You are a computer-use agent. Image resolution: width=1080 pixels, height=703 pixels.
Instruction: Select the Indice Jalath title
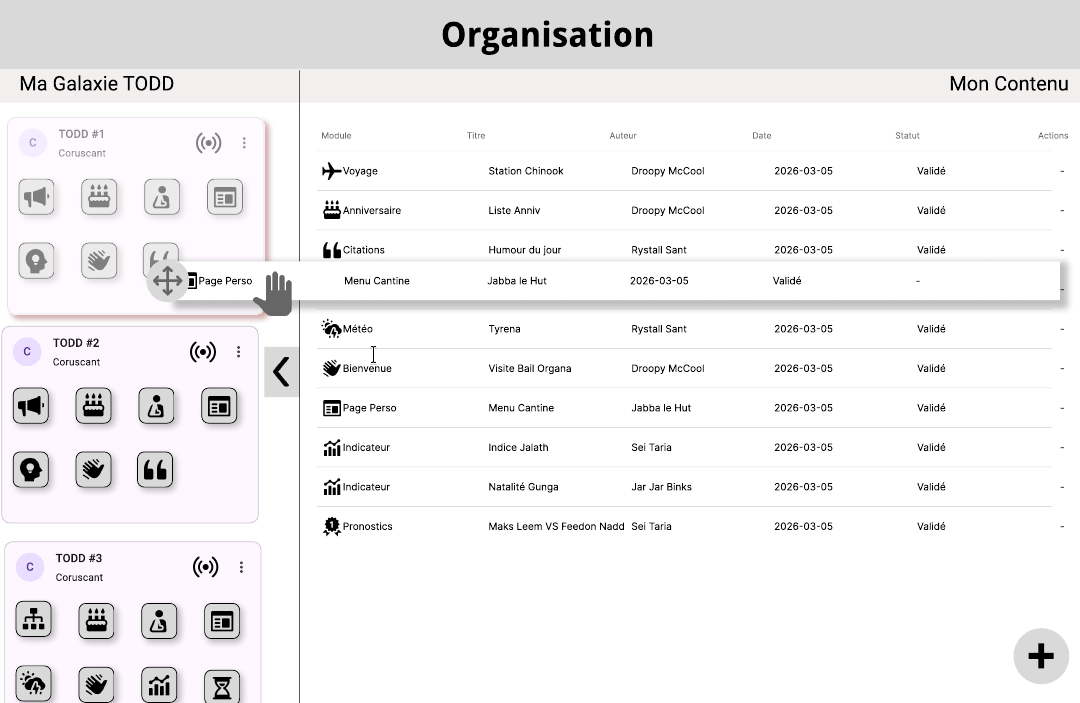click(x=518, y=448)
